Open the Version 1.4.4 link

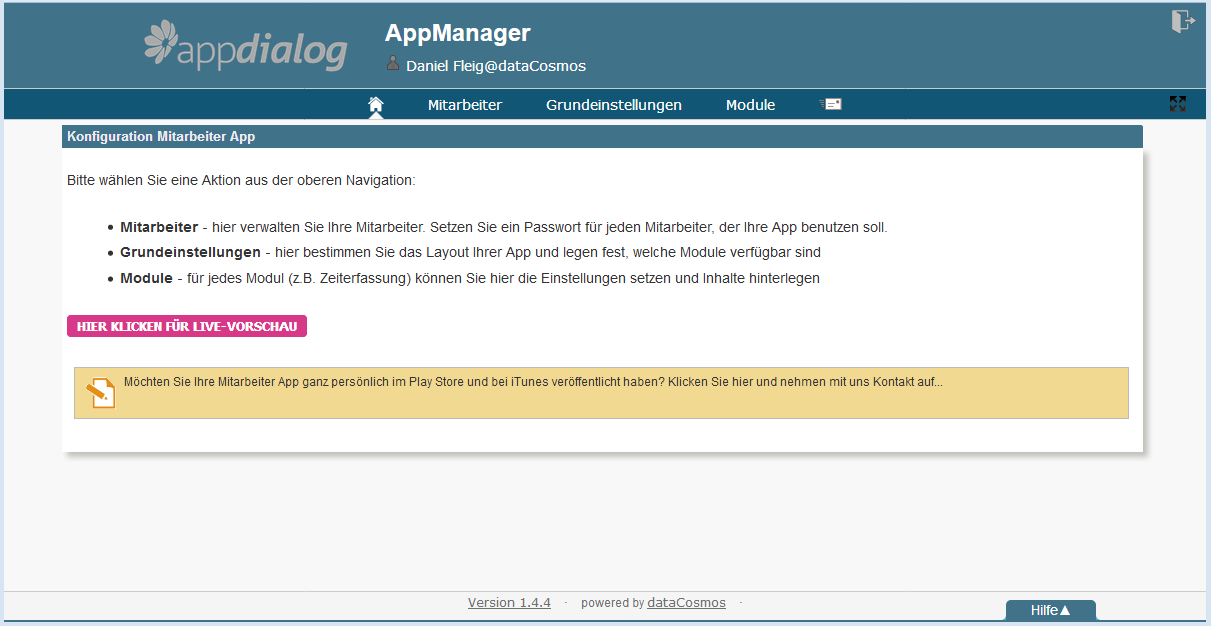tap(509, 602)
